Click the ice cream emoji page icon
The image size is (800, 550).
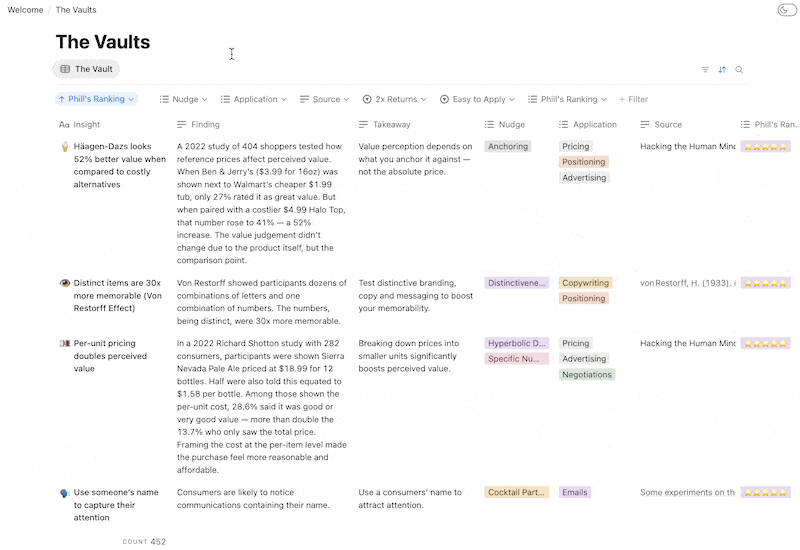(x=64, y=147)
